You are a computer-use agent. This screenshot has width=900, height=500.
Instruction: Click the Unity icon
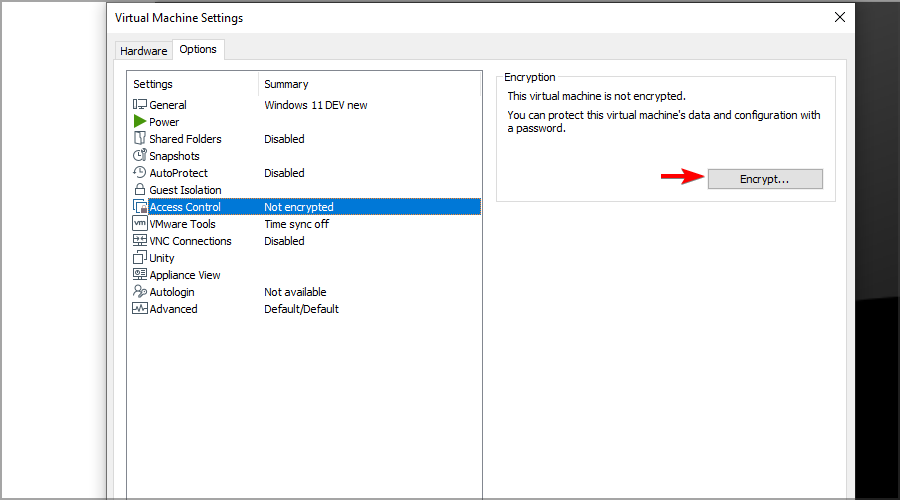(140, 258)
